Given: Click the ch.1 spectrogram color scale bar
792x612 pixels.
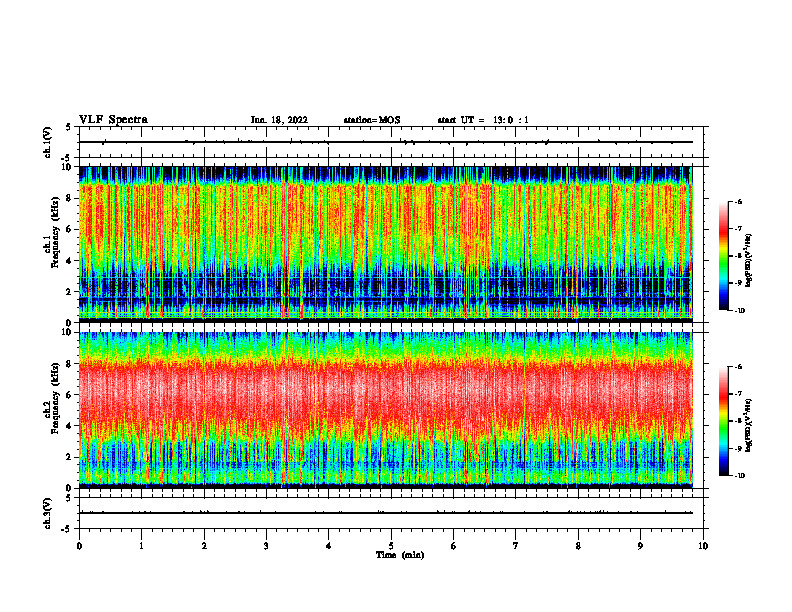Looking at the screenshot, I should click(723, 256).
